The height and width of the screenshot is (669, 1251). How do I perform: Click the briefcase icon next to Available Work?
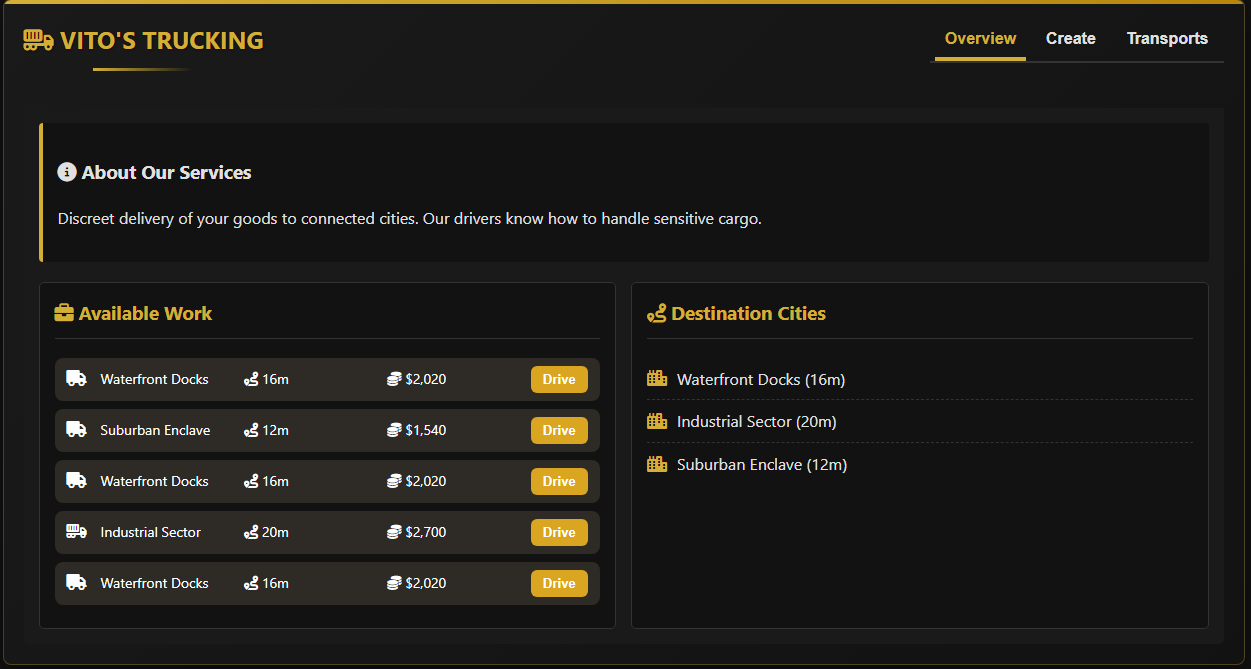(64, 313)
